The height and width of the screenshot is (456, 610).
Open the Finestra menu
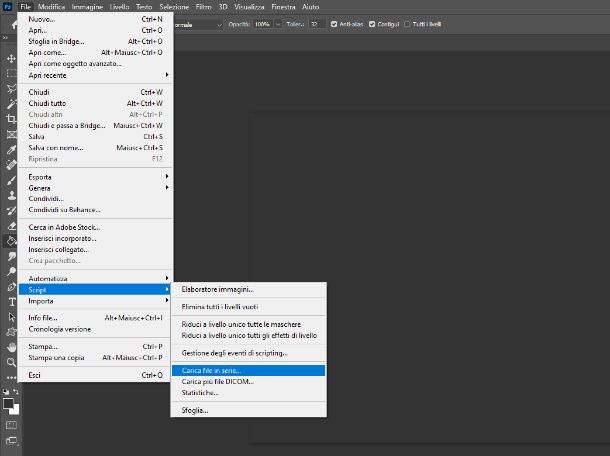283,7
